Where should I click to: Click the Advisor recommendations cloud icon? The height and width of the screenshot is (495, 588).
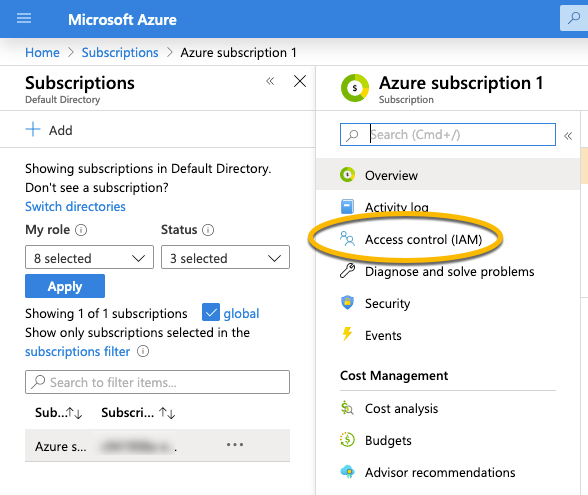click(347, 471)
